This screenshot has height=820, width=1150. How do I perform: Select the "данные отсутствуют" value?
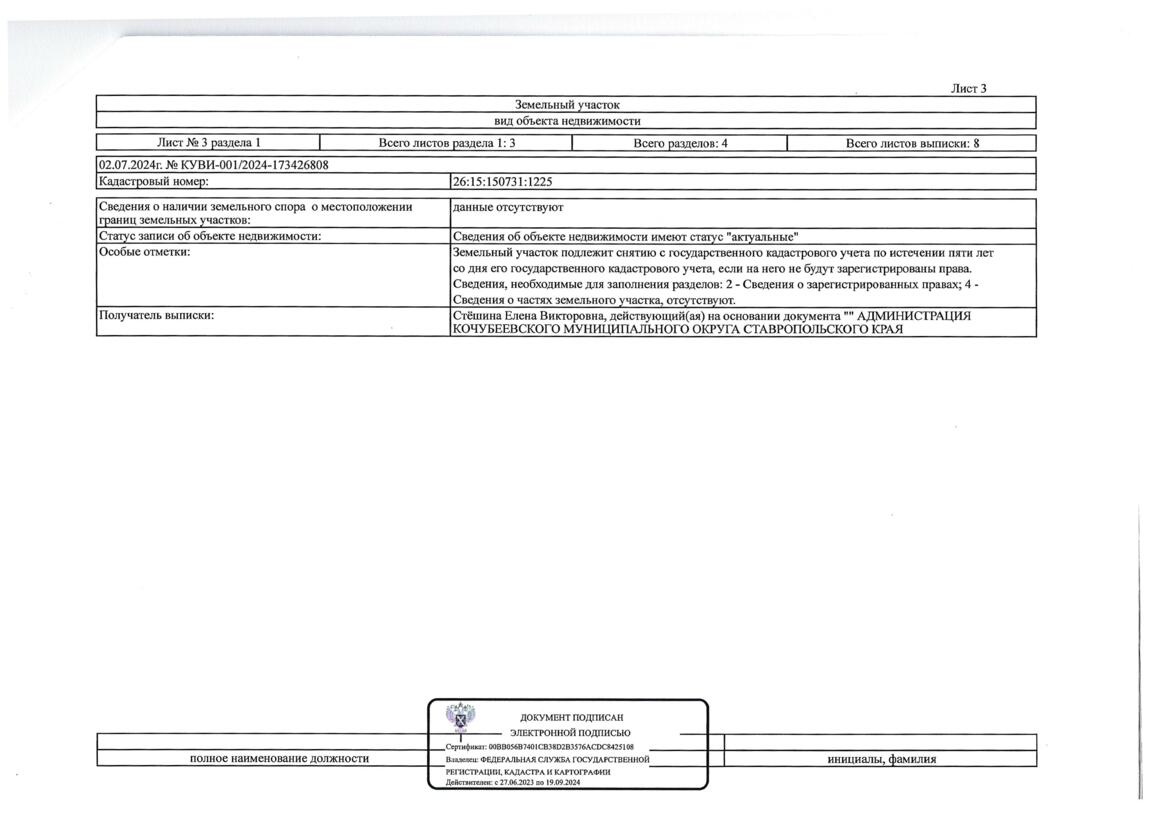508,208
